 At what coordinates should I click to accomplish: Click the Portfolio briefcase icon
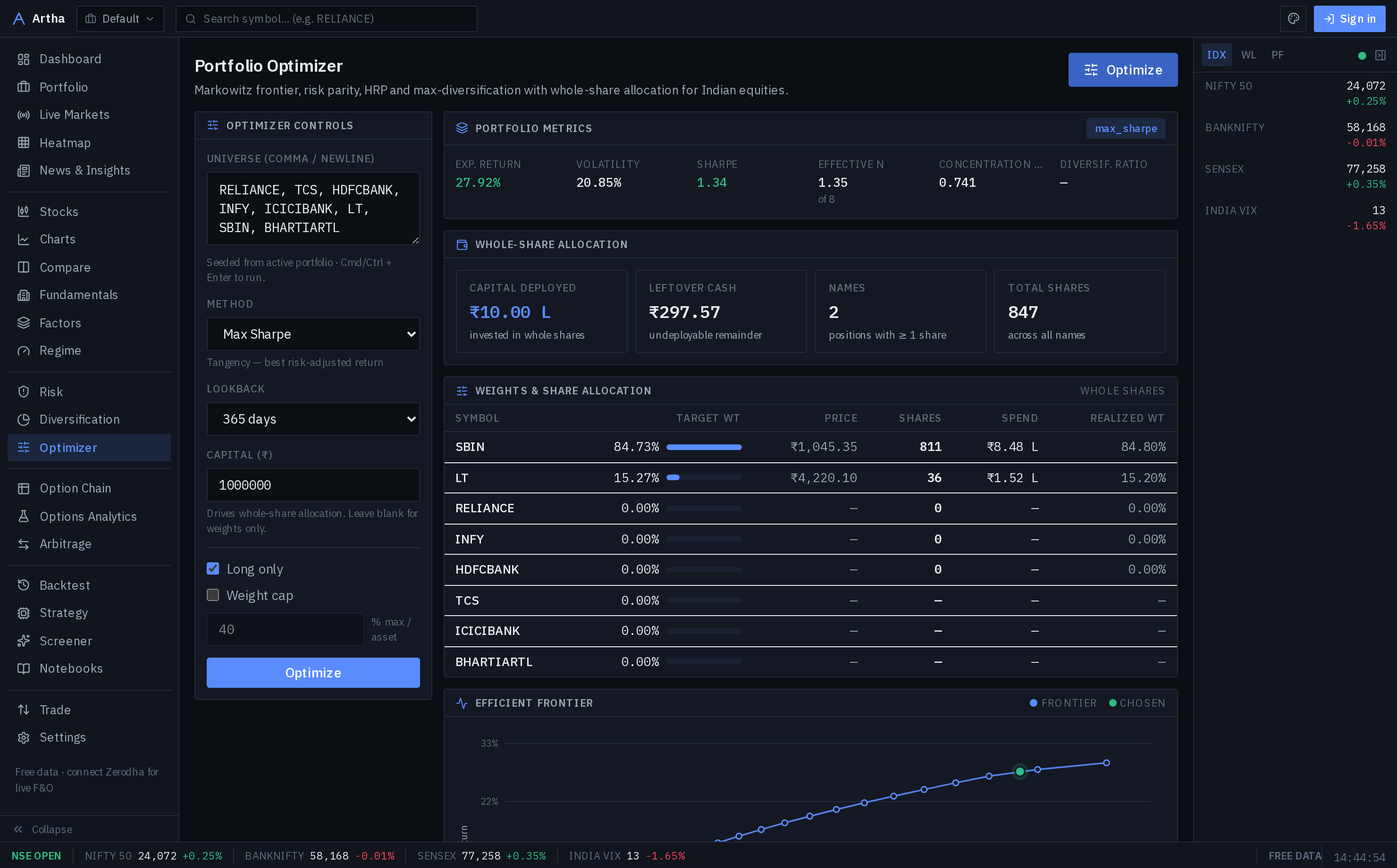(x=24, y=87)
